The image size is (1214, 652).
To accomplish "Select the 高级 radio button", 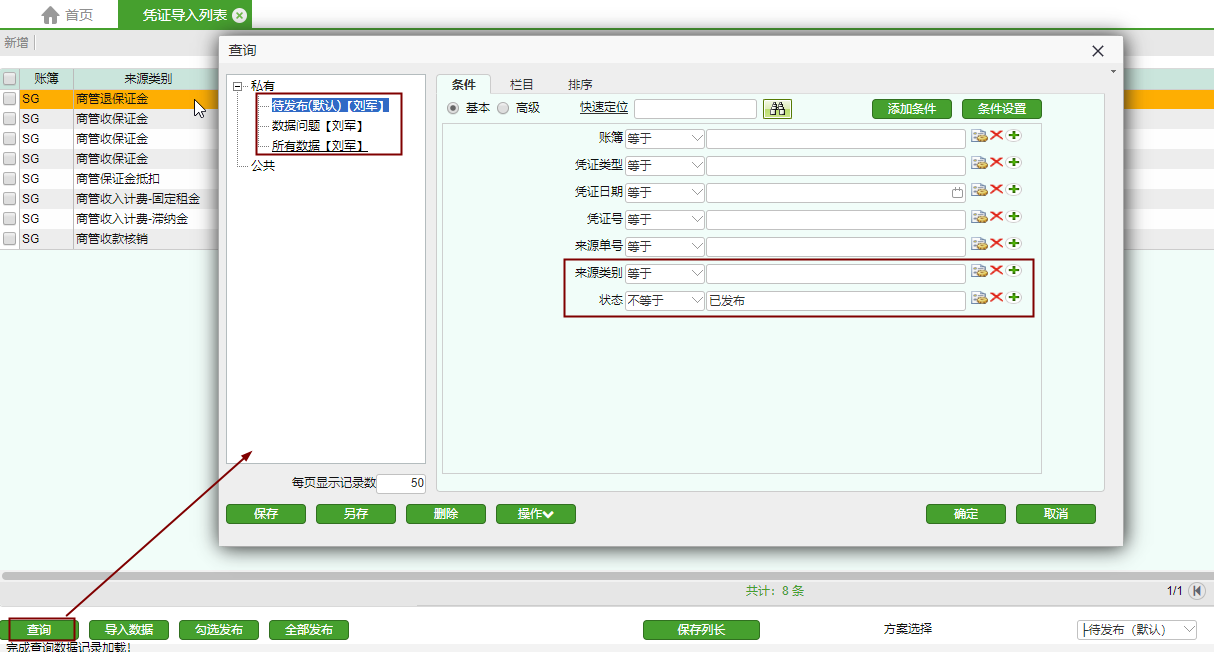I will point(503,108).
